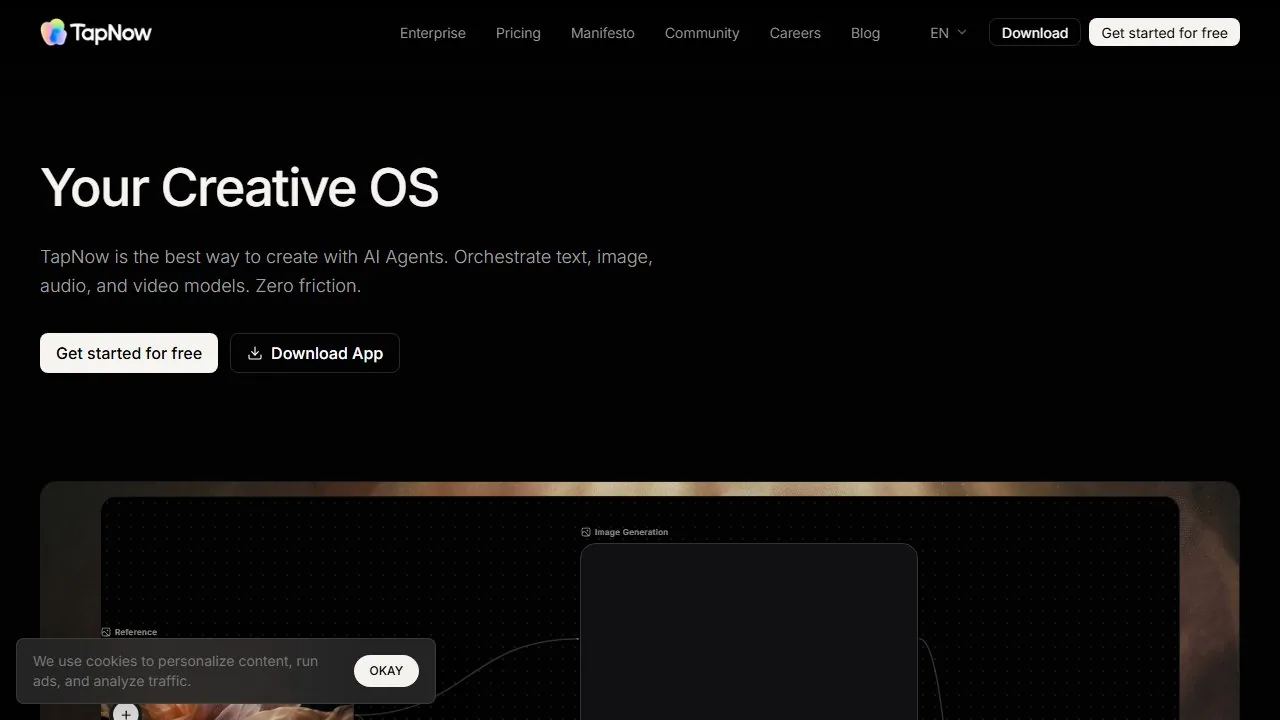The width and height of the screenshot is (1280, 720).
Task: Visit the Community page
Action: 702,33
